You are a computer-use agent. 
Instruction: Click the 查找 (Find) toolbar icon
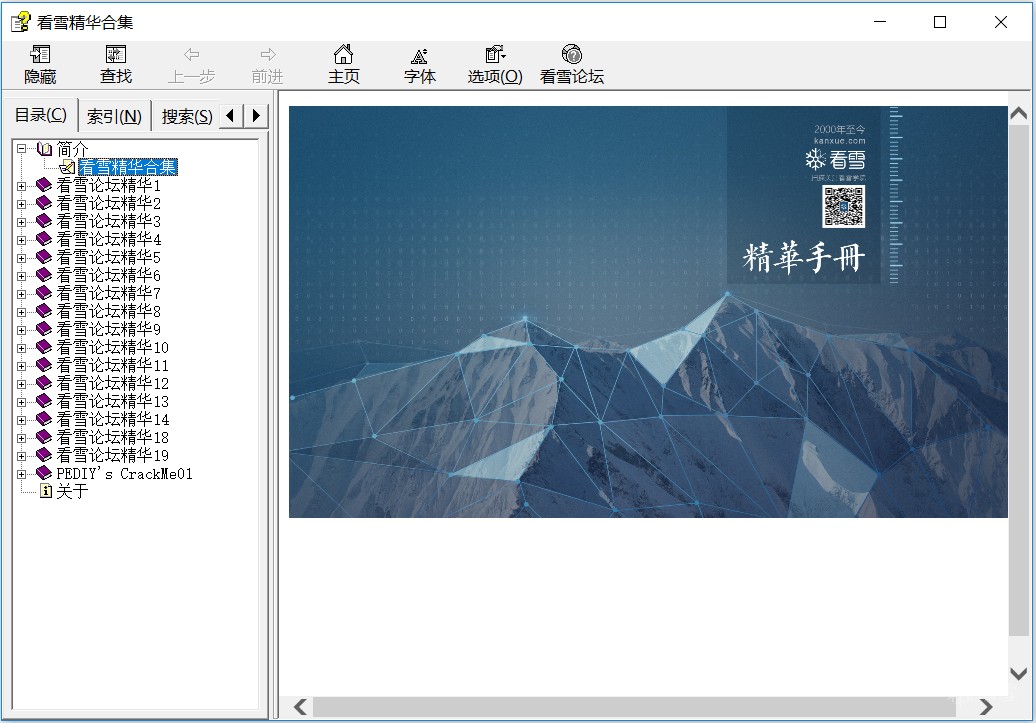tap(116, 54)
